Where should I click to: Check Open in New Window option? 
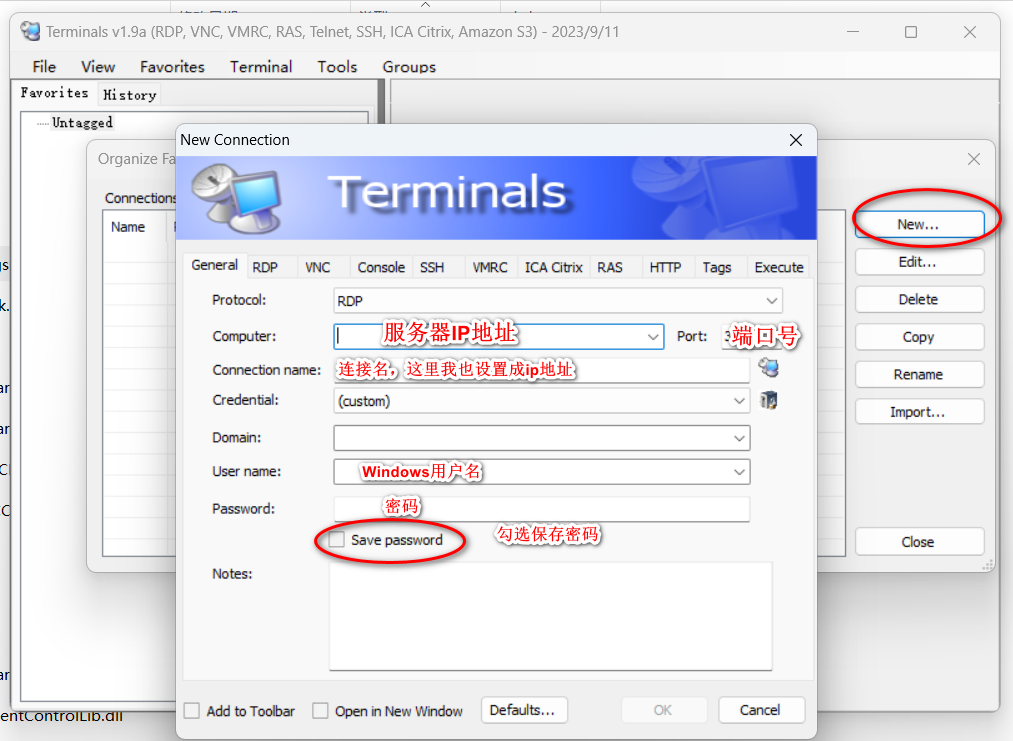click(x=320, y=711)
